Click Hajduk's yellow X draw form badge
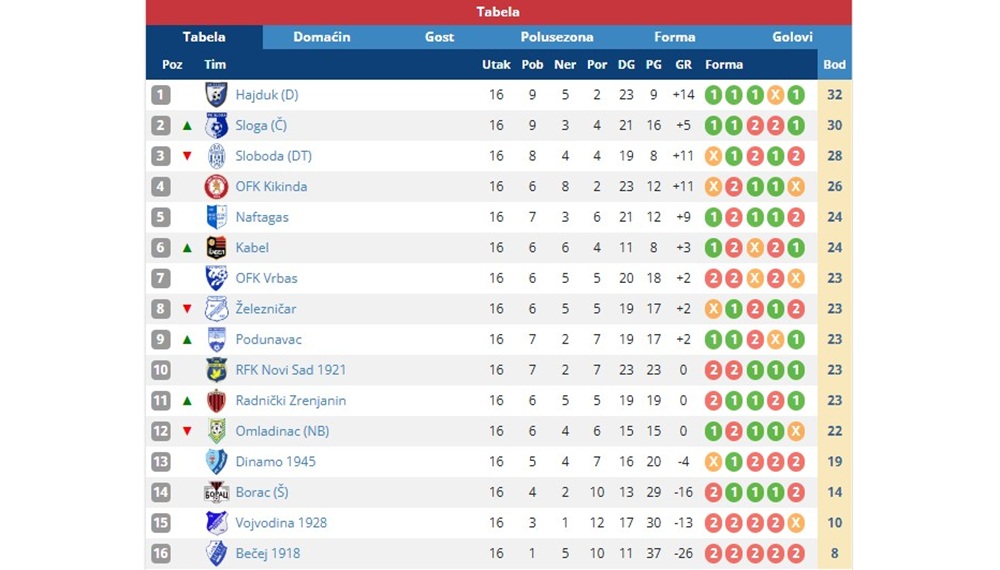Viewport: 1000px width, 570px height. pyautogui.click(x=775, y=95)
